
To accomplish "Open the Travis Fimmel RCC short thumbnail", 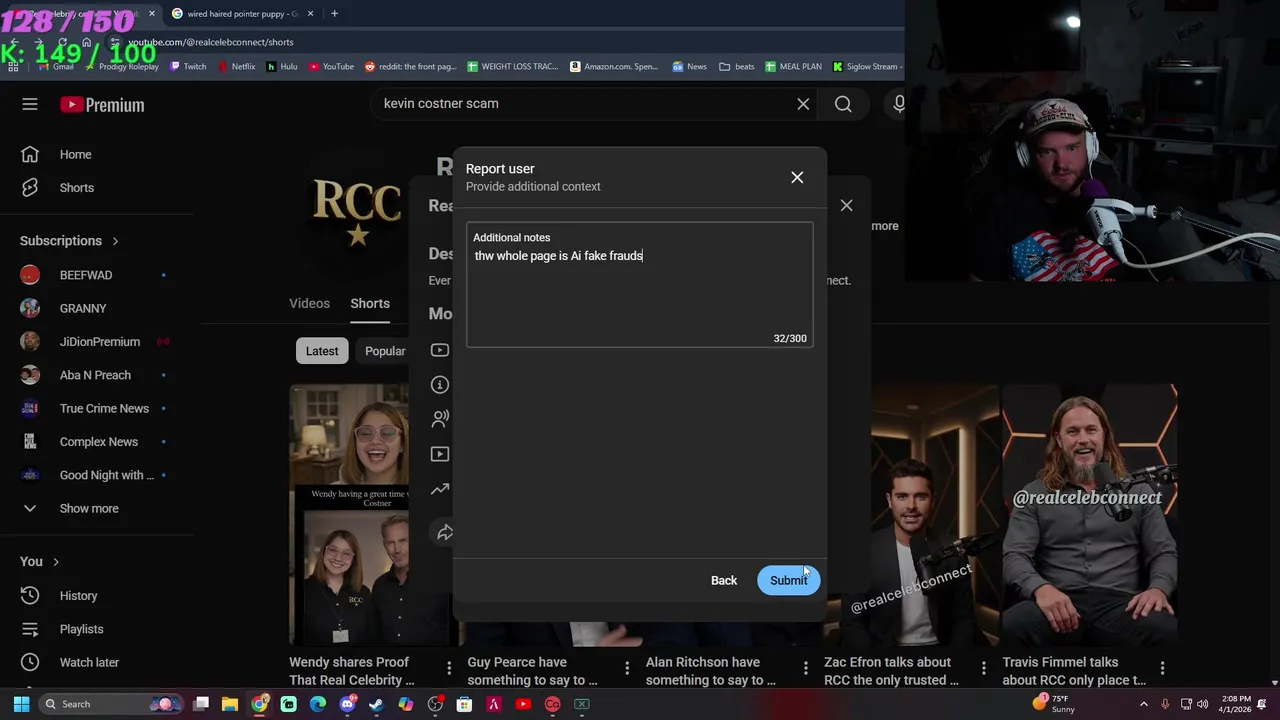I will (1090, 515).
